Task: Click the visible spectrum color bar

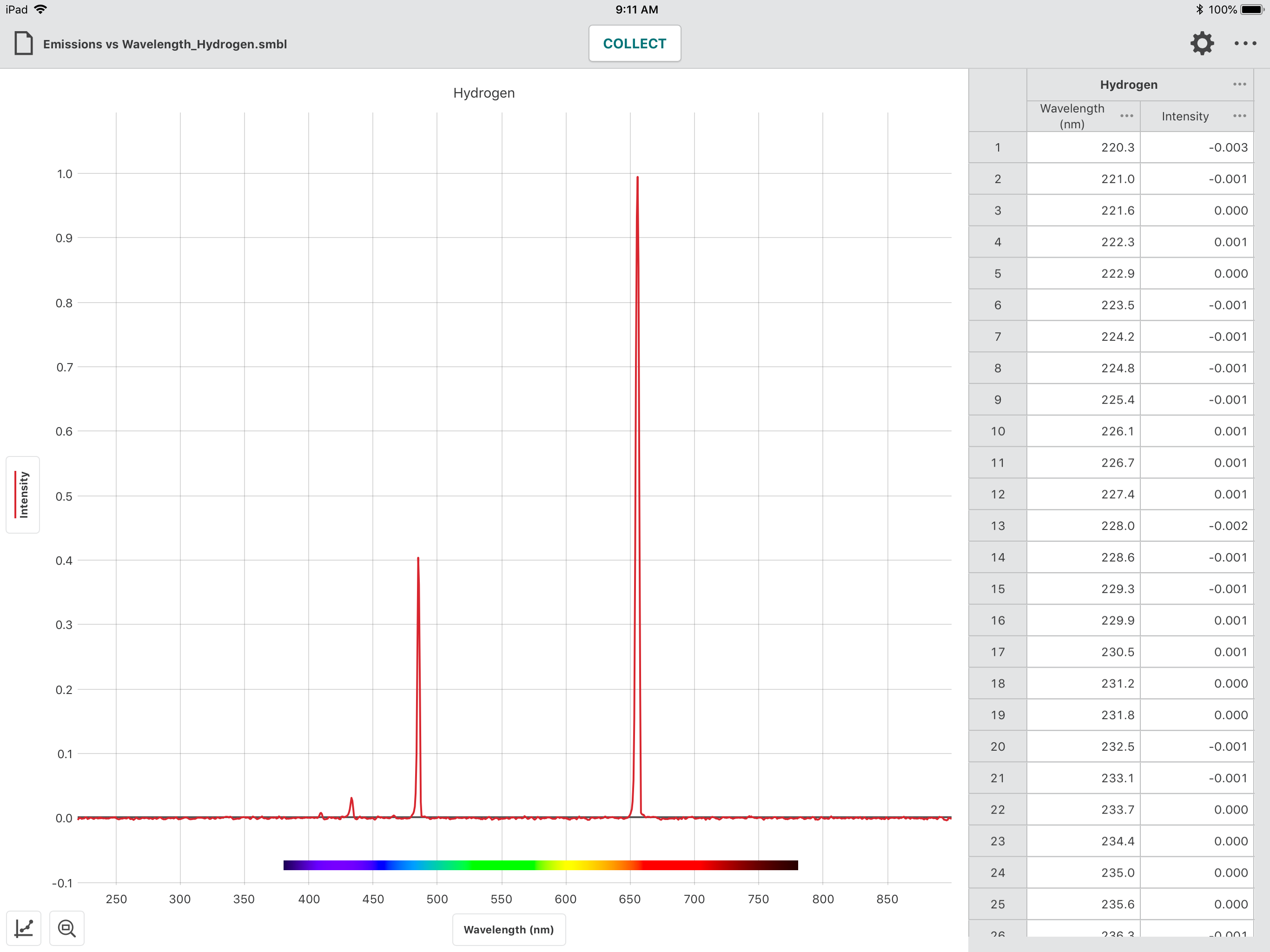Action: 540,865
